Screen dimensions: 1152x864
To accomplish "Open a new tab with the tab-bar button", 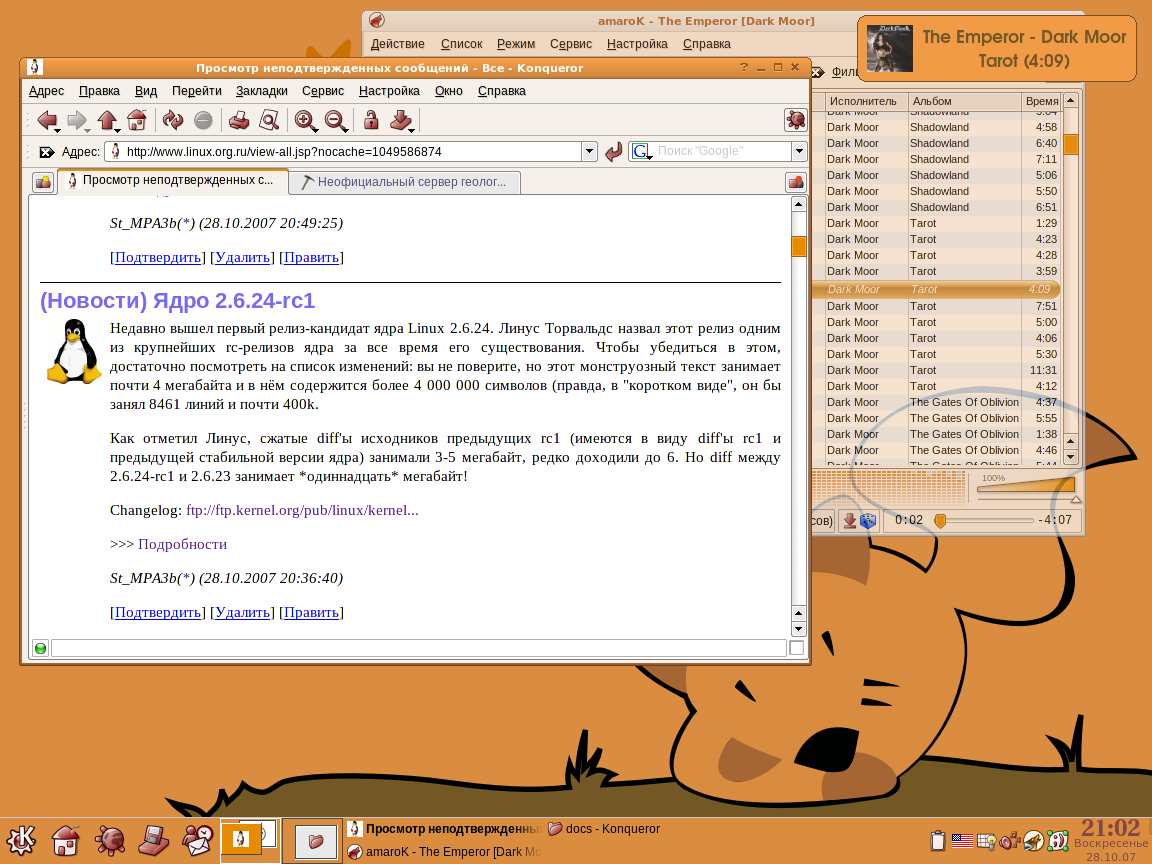I will pyautogui.click(x=43, y=181).
